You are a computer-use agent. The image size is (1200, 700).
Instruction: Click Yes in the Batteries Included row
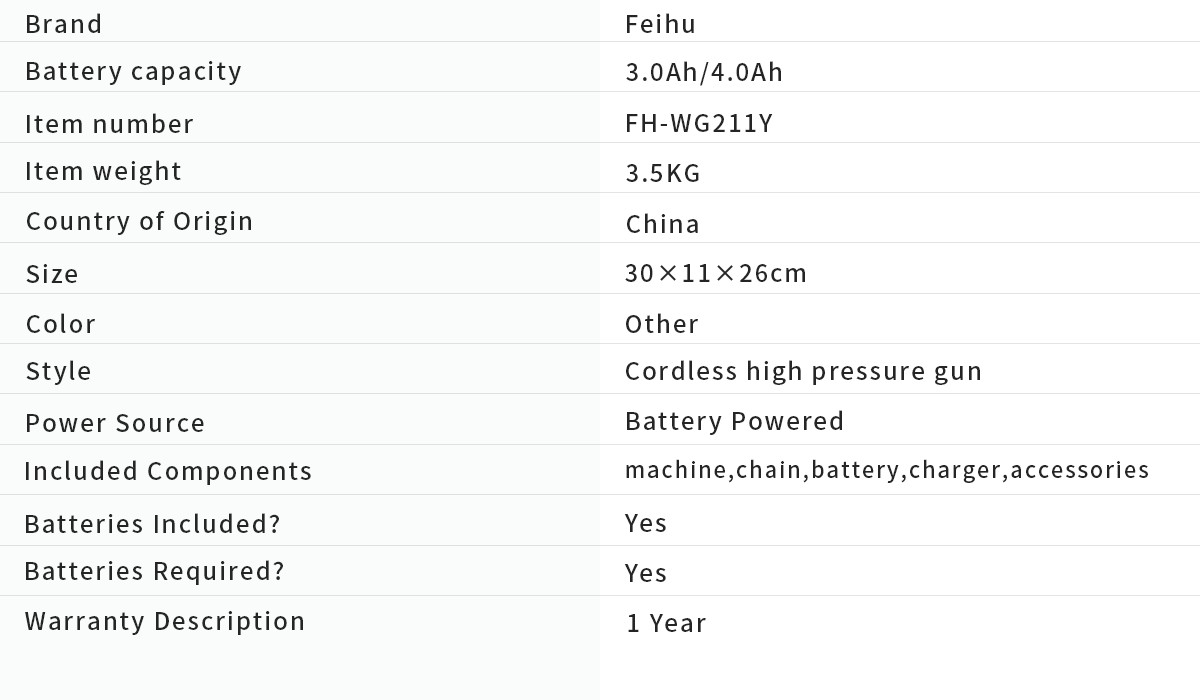[646, 523]
